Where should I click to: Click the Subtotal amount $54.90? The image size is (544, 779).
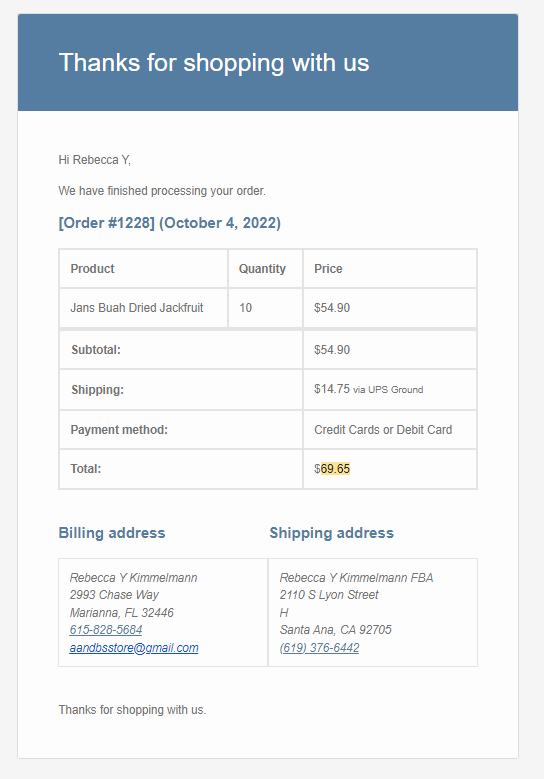click(x=332, y=350)
